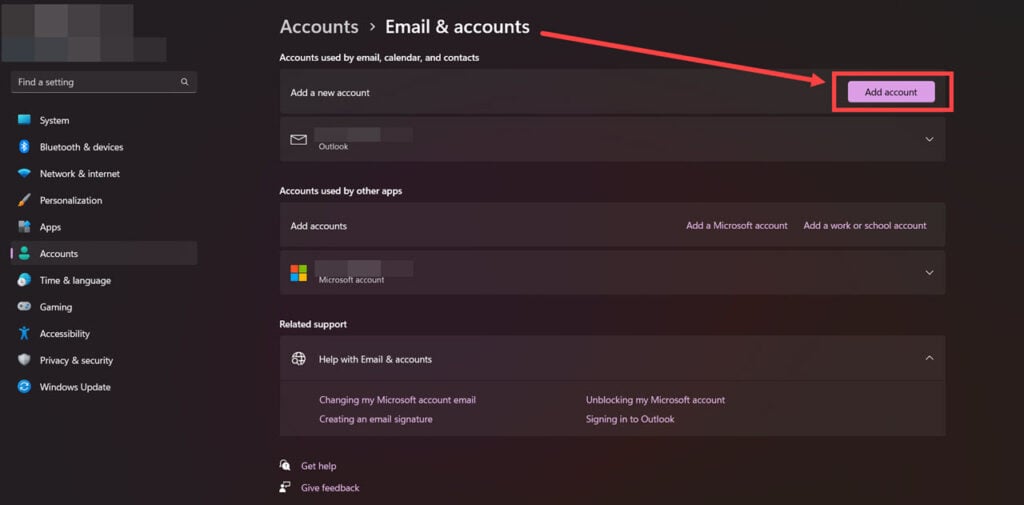
Task: Expand the Microsoft account row chevron
Action: point(929,272)
